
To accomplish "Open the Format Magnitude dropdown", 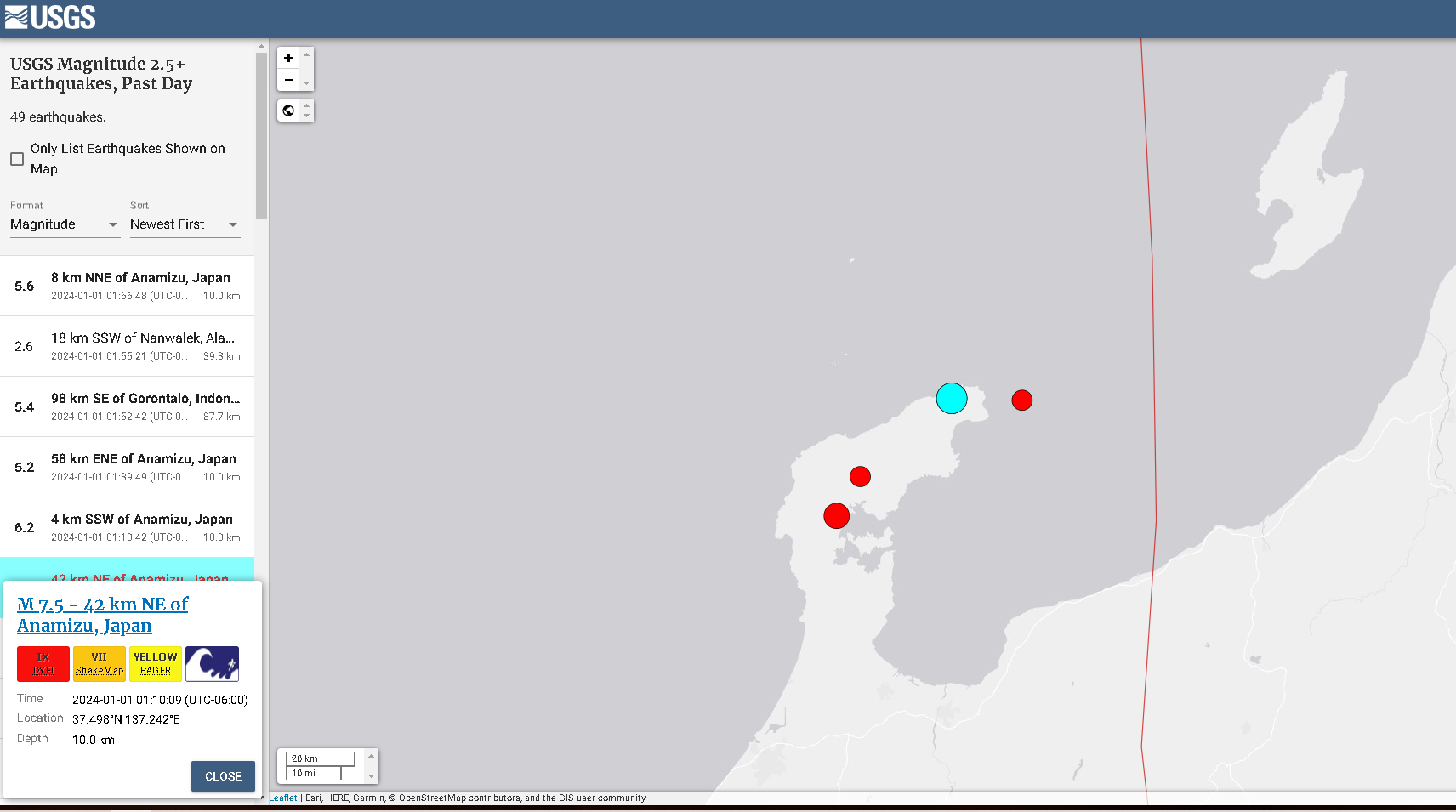I will [65, 224].
